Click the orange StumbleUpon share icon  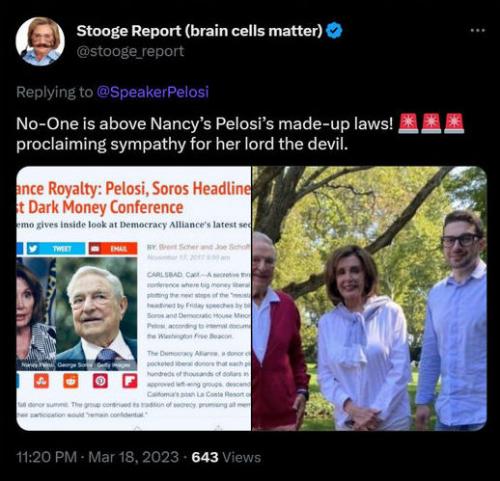pos(41,381)
